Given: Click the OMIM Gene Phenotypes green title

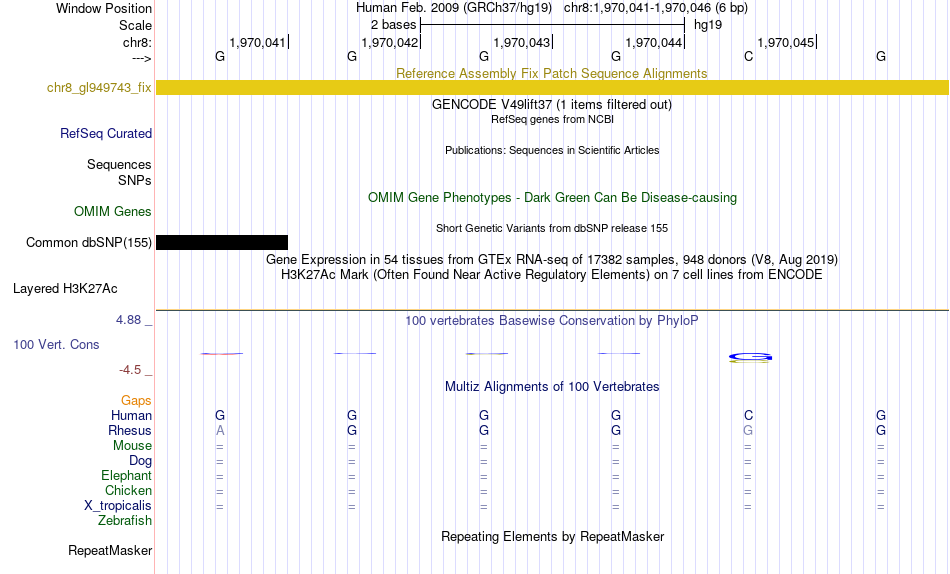Looking at the screenshot, I should [553, 198].
